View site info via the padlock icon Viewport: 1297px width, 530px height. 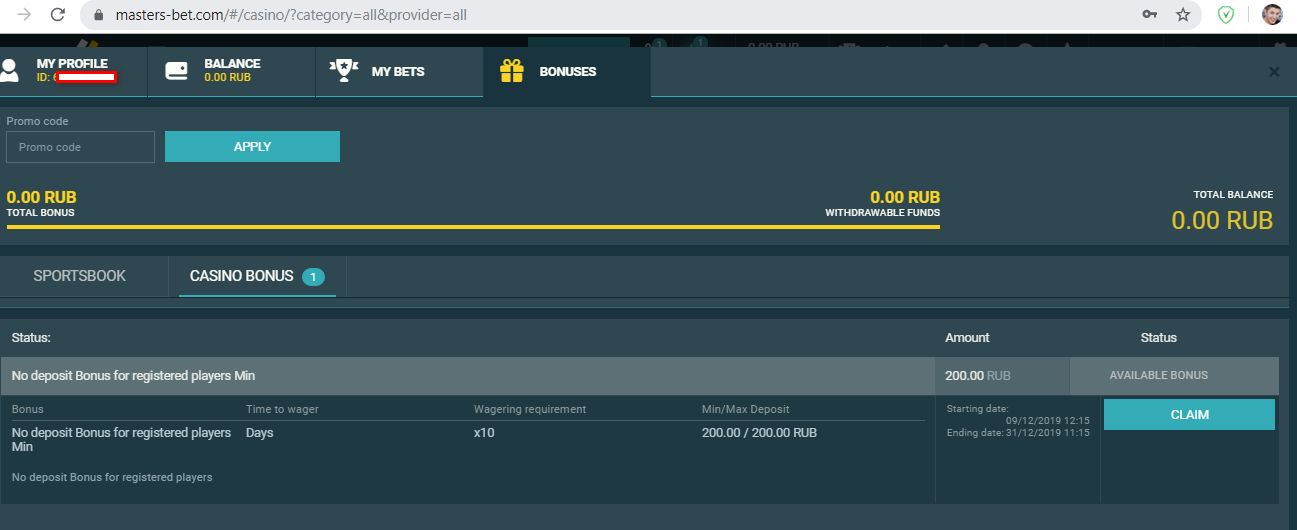pos(98,15)
